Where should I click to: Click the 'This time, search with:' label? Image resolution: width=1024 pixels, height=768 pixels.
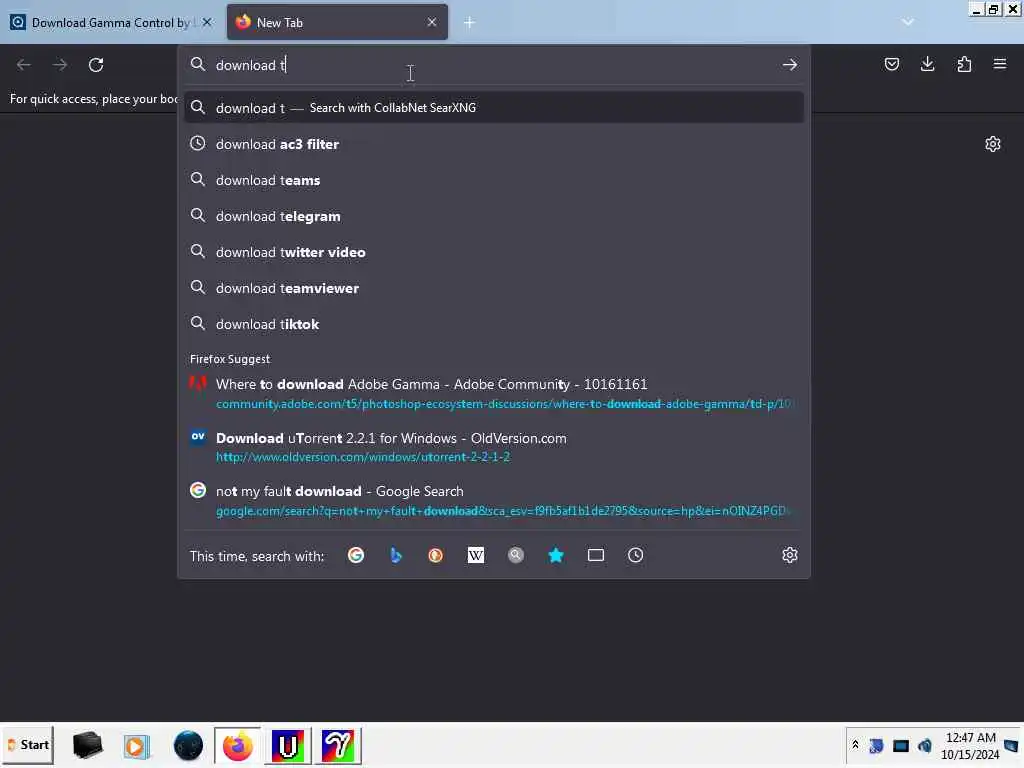[x=257, y=556]
